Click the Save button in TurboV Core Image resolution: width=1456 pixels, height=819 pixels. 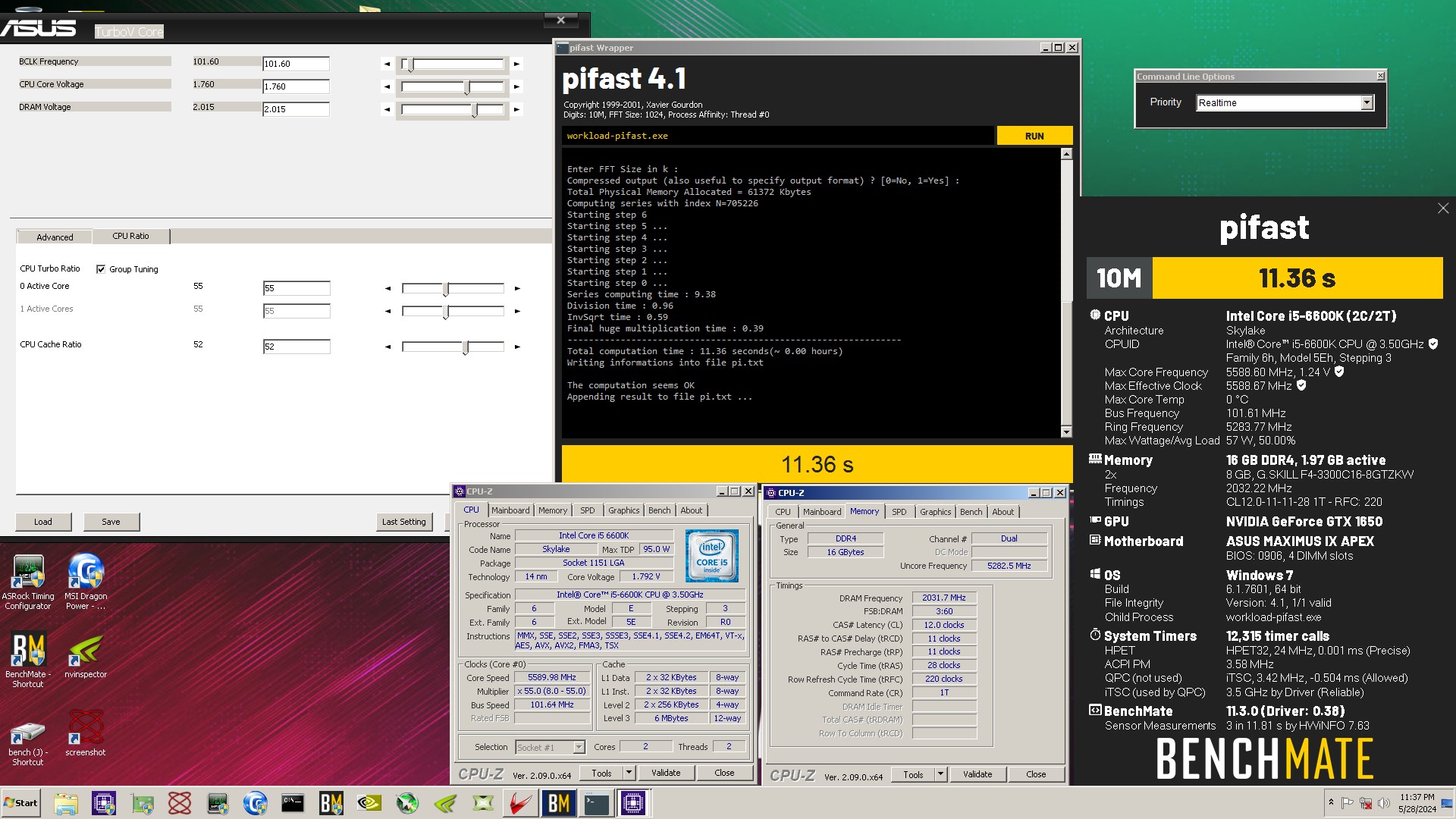111,522
